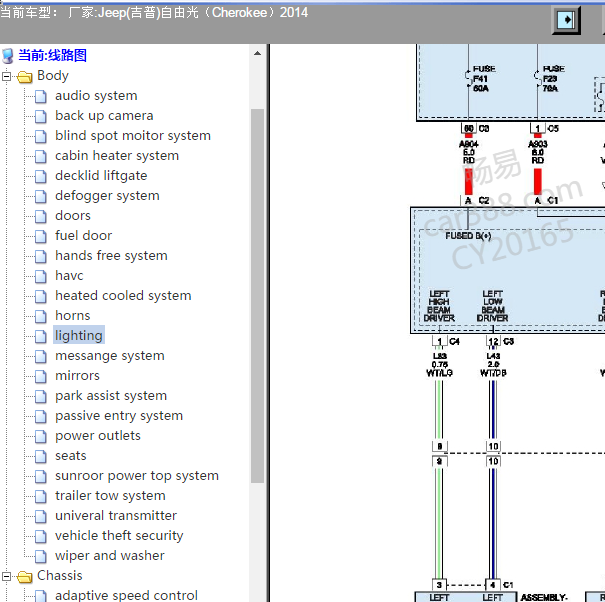Open the horns diagram
This screenshot has width=605, height=602.
(73, 316)
